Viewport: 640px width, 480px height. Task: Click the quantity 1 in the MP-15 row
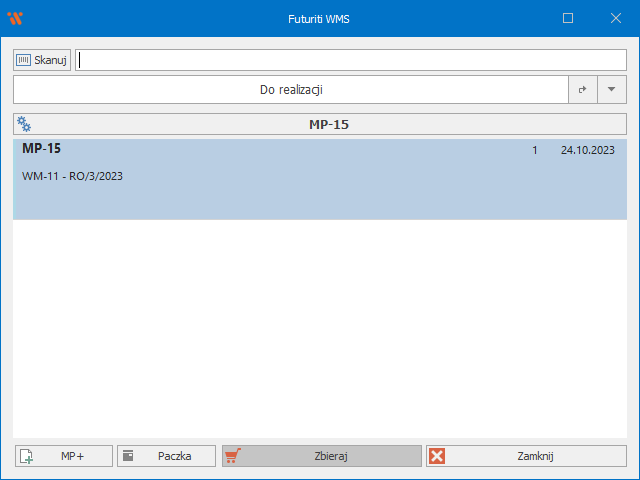tap(535, 150)
